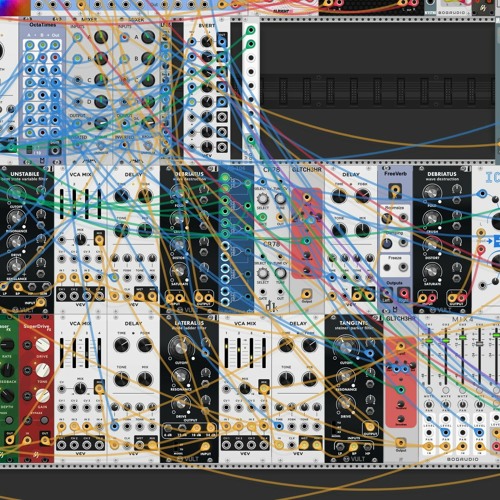
Task: Click MIX4 channel 1 IN jack
Action: pyautogui.click(x=429, y=446)
